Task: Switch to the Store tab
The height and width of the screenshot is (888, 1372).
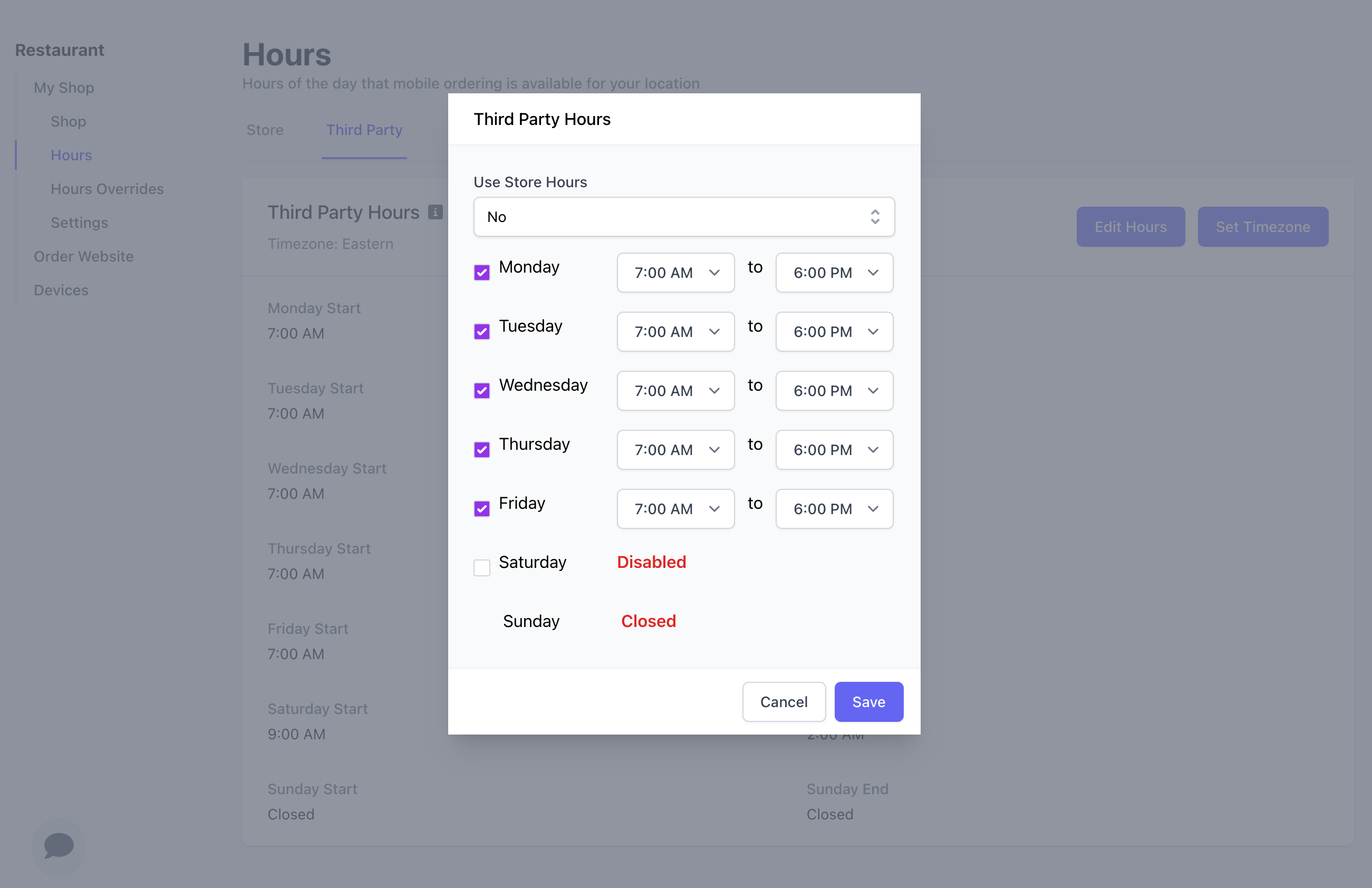Action: 265,130
